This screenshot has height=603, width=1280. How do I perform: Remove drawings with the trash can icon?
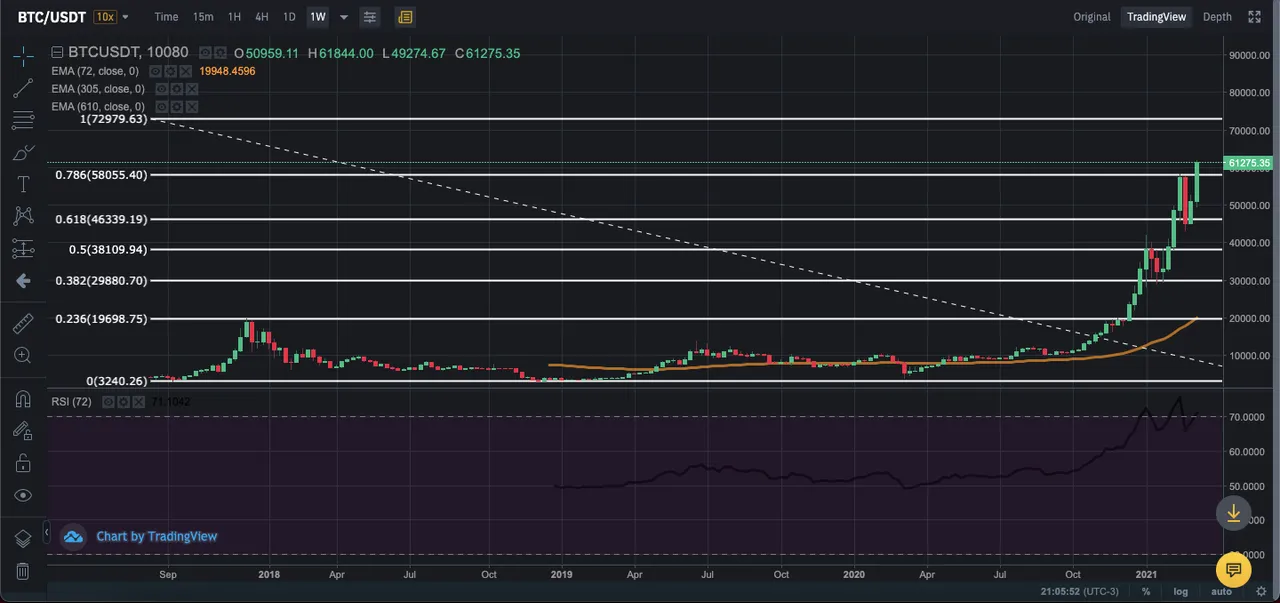click(x=22, y=571)
